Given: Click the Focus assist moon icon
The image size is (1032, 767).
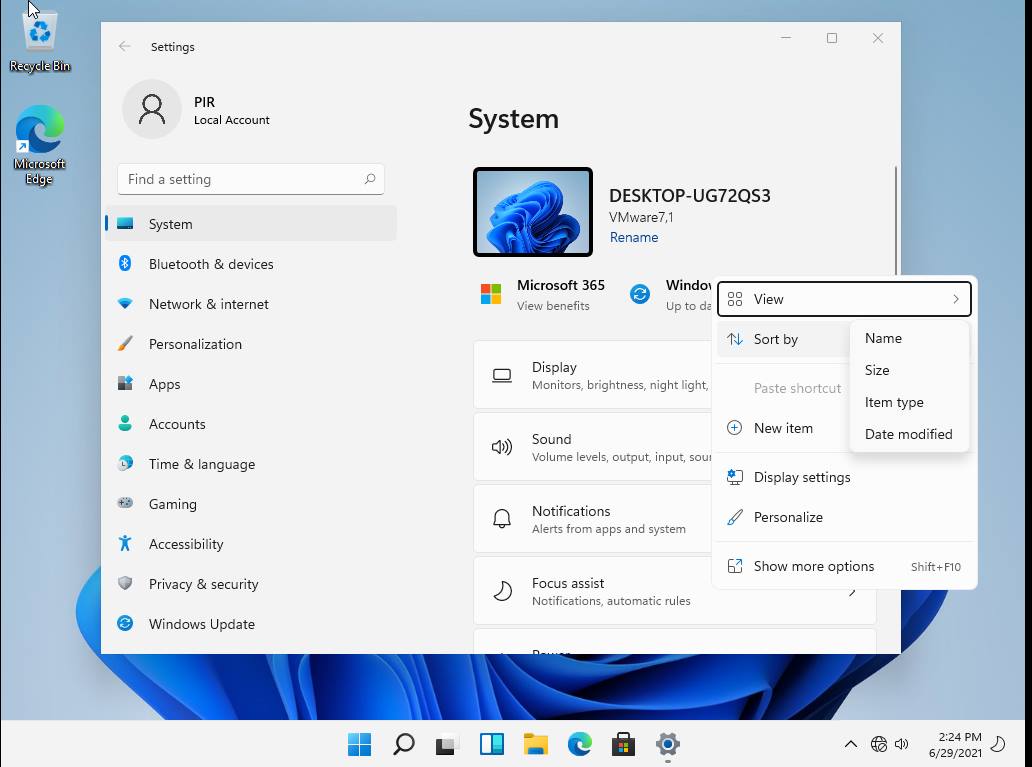Looking at the screenshot, I should [503, 591].
